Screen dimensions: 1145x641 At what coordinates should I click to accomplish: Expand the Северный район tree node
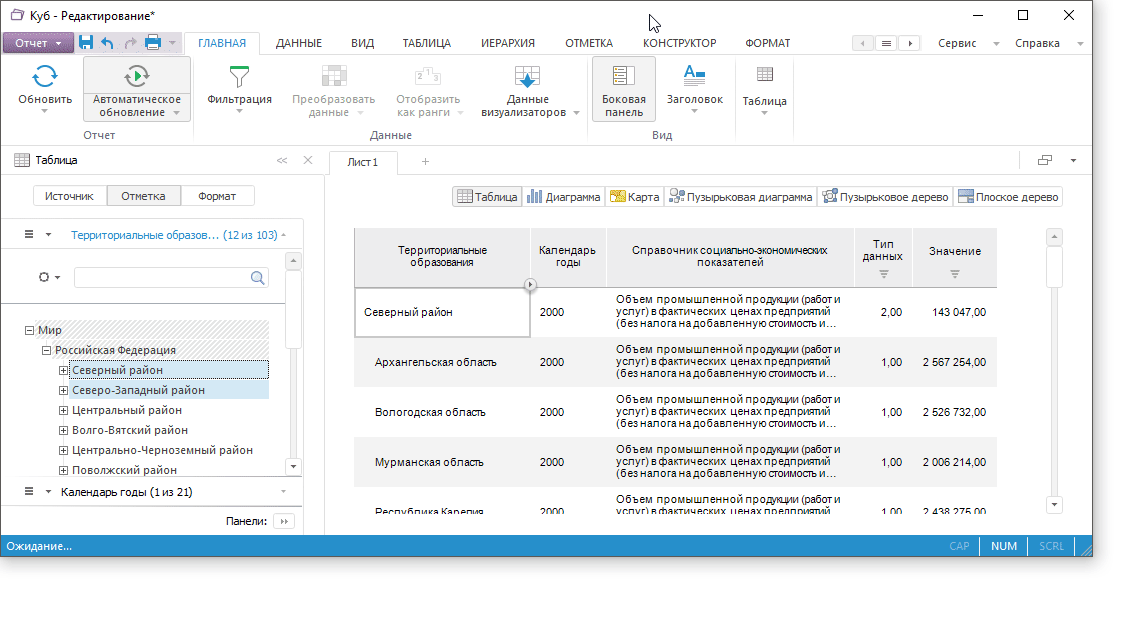[64, 371]
